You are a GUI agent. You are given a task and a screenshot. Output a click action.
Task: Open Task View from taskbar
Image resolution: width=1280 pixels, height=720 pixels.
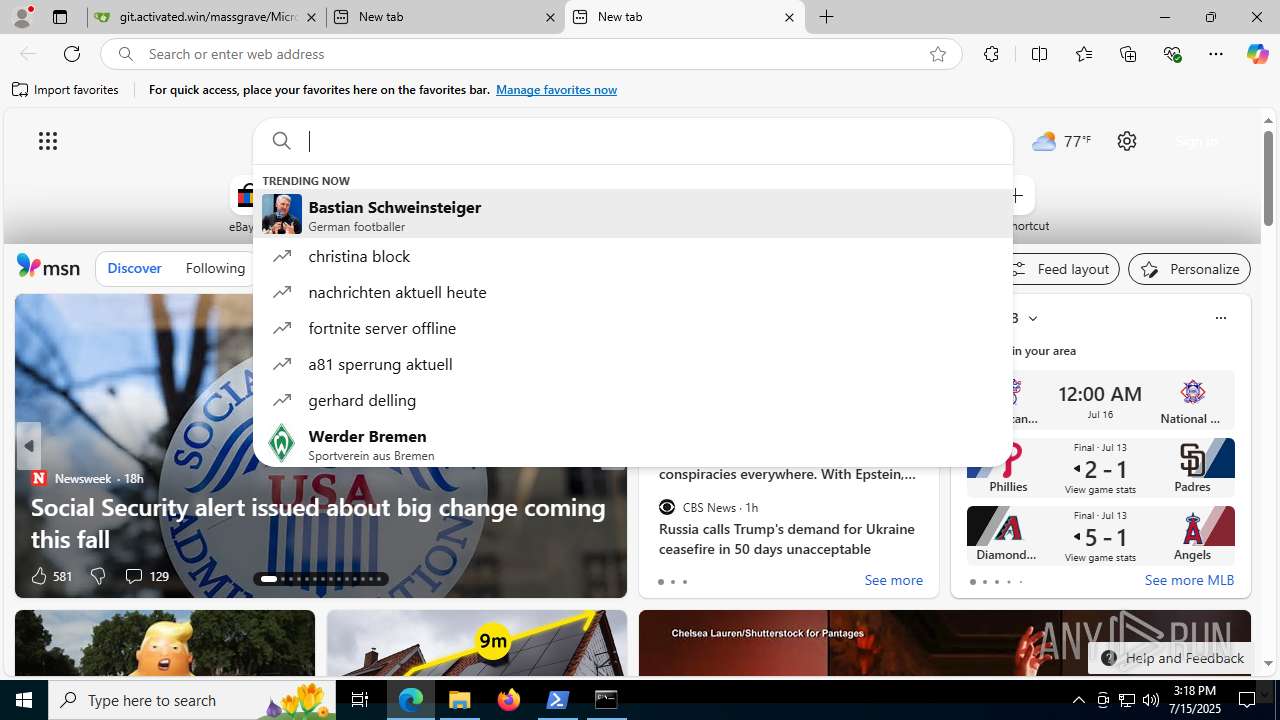360,700
